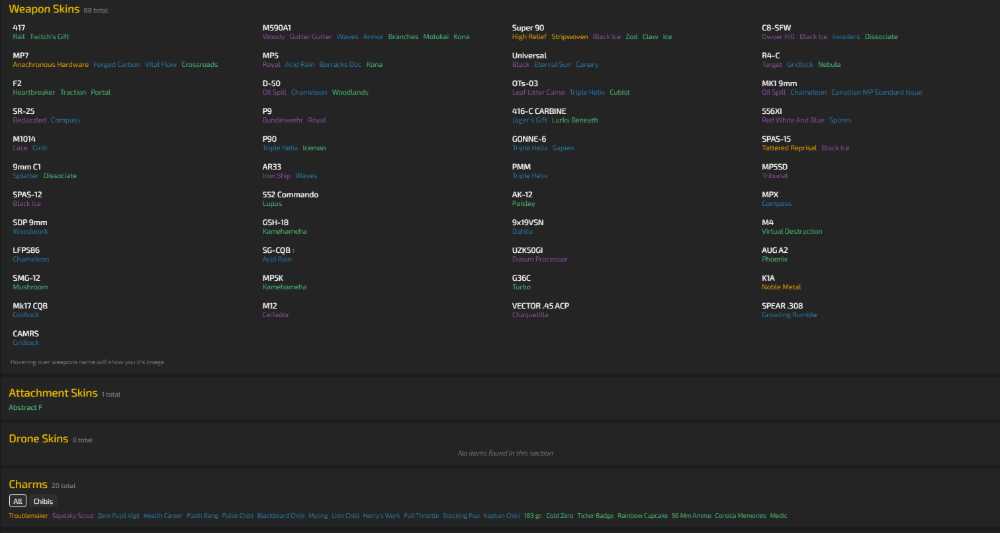Image resolution: width=1000 pixels, height=533 pixels.
Task: Click the Iceman skin under P90
Action: coord(314,148)
